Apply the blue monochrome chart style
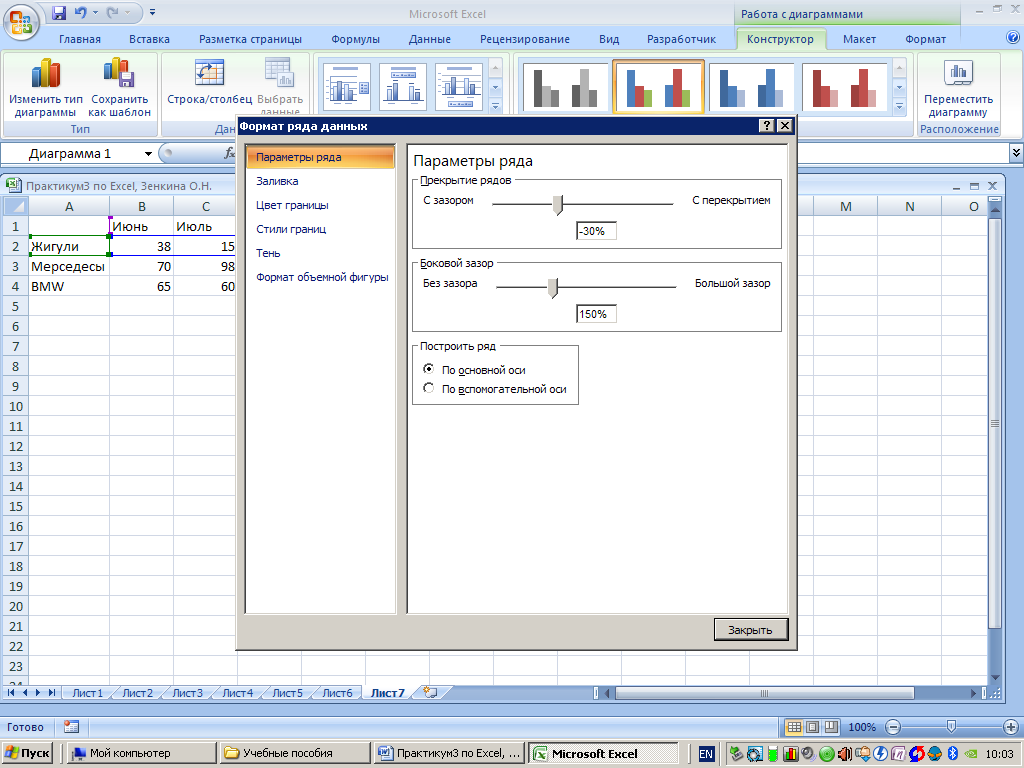 (751, 87)
